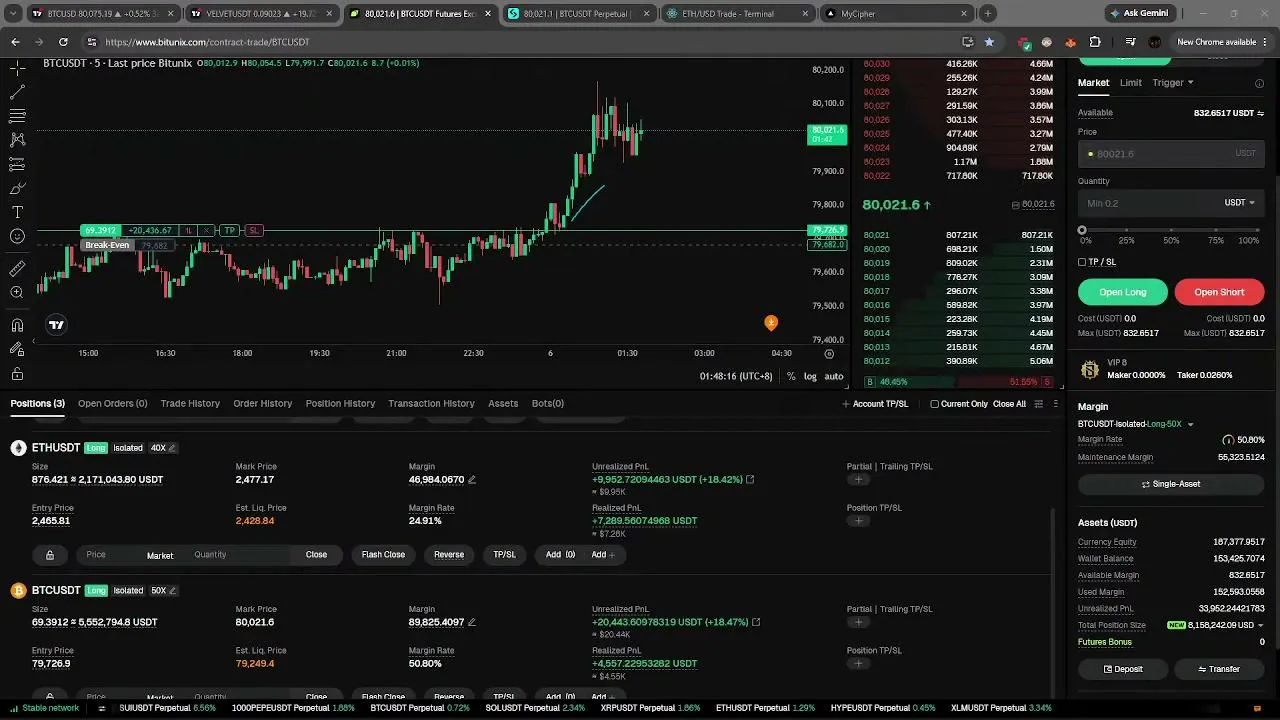Select the trend line drawing tool
This screenshot has height=720, width=1280.
17,92
